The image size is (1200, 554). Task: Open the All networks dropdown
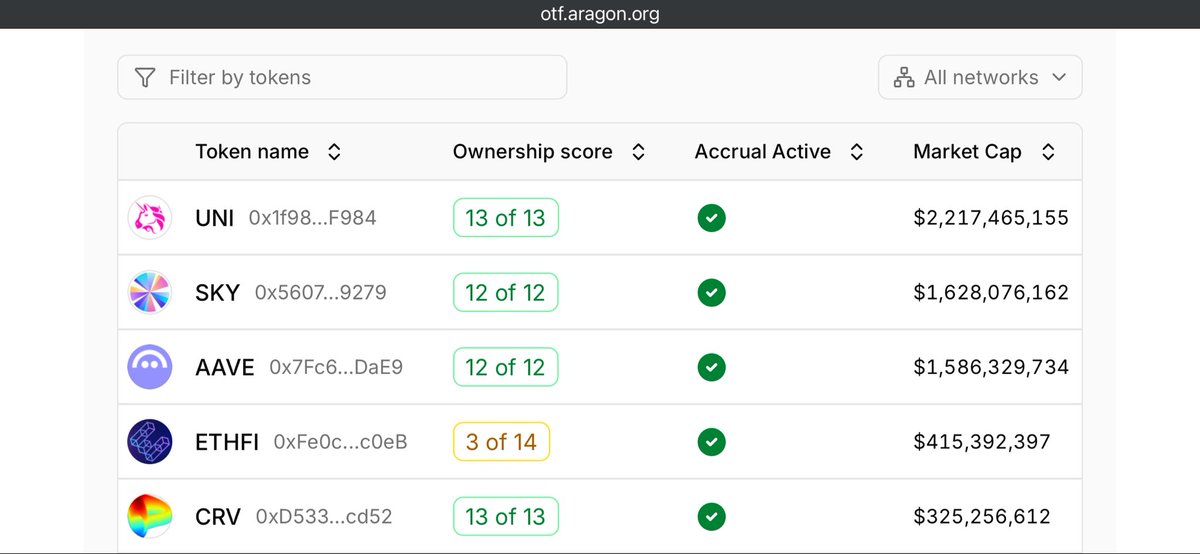(980, 77)
